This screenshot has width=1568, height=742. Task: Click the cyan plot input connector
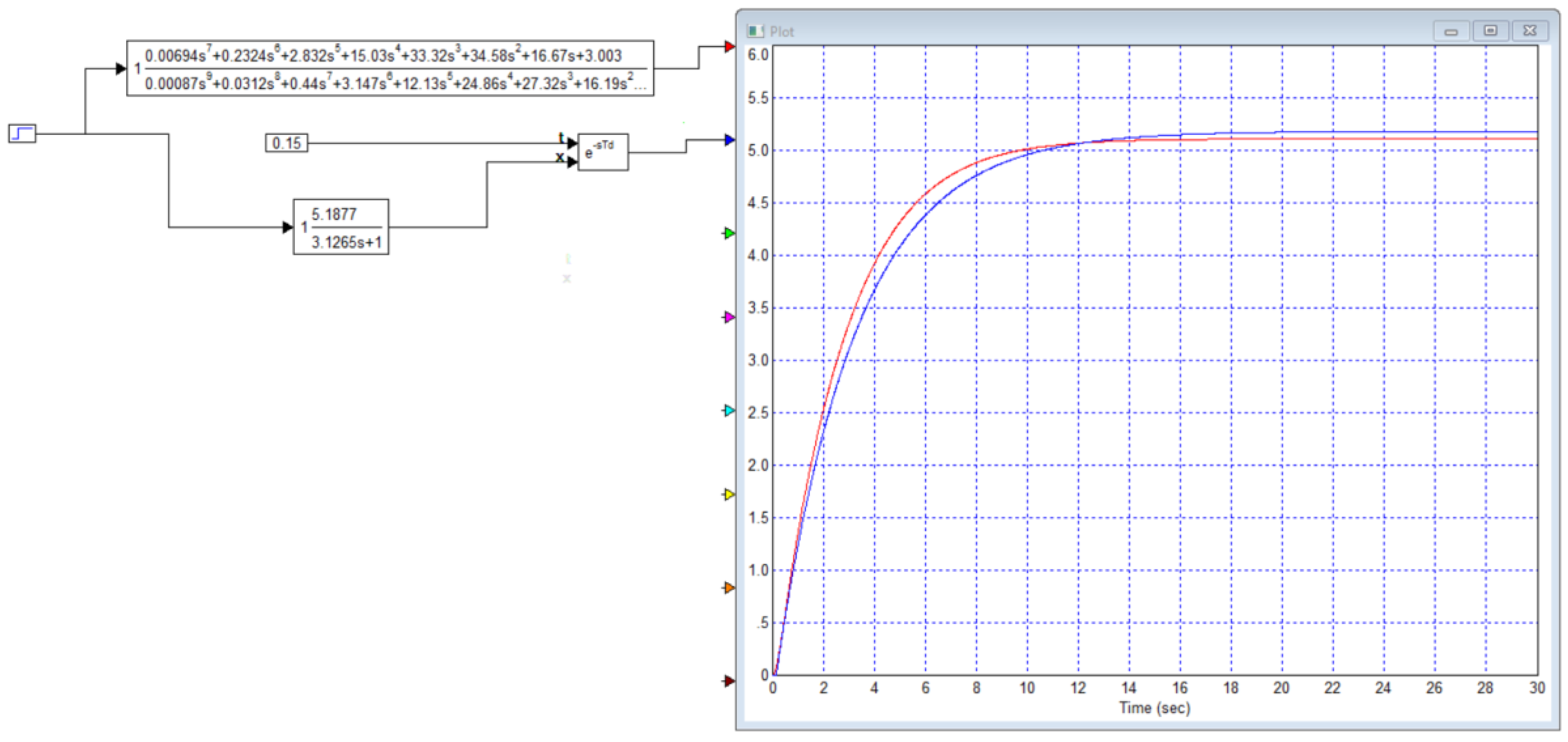pos(729,410)
